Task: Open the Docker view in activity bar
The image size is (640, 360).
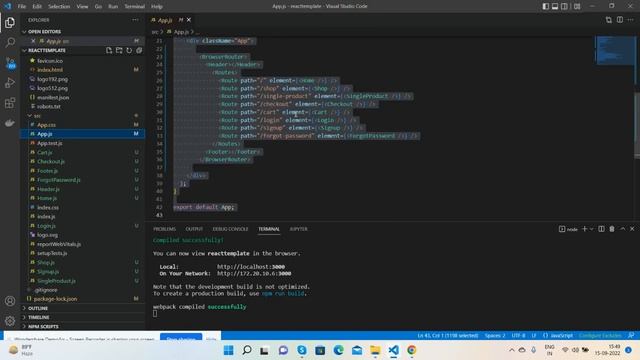Action: coord(10,123)
